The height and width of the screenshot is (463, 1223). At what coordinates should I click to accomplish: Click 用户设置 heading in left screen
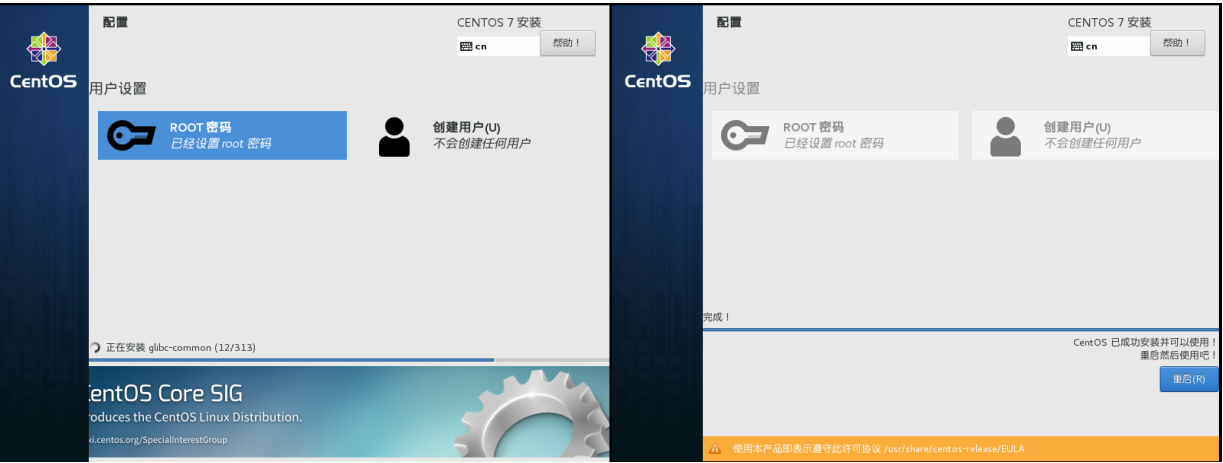(118, 88)
